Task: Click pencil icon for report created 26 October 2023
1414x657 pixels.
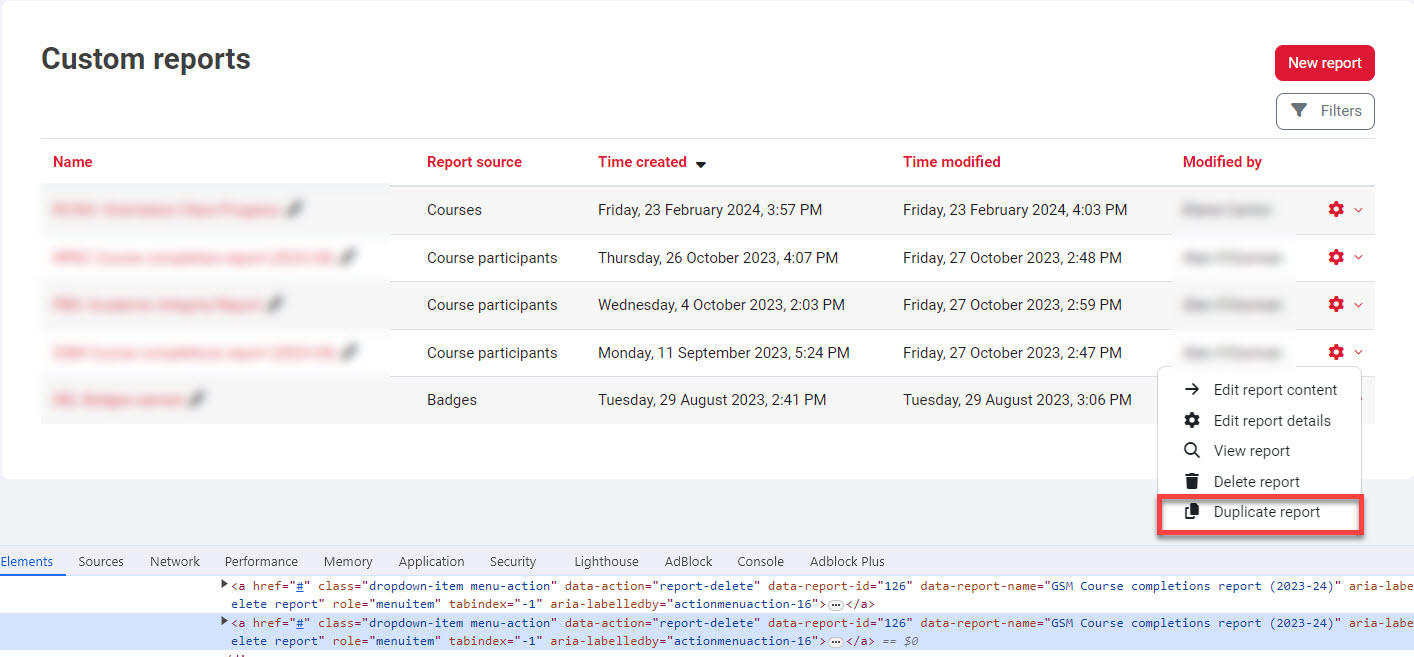Action: click(347, 257)
